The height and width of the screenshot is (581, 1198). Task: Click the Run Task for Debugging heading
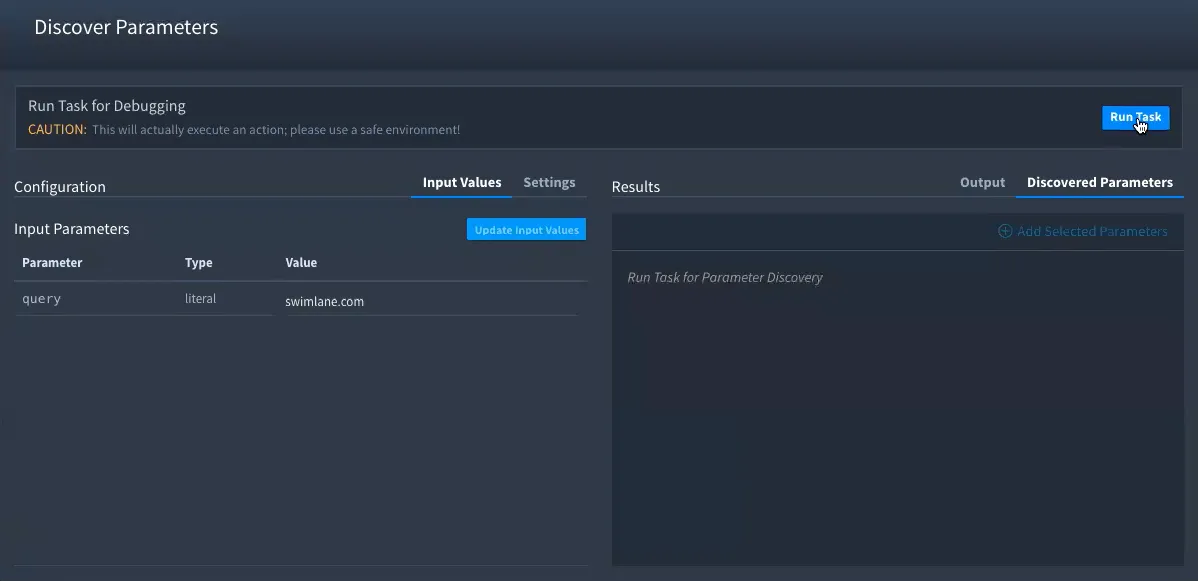pyautogui.click(x=107, y=105)
